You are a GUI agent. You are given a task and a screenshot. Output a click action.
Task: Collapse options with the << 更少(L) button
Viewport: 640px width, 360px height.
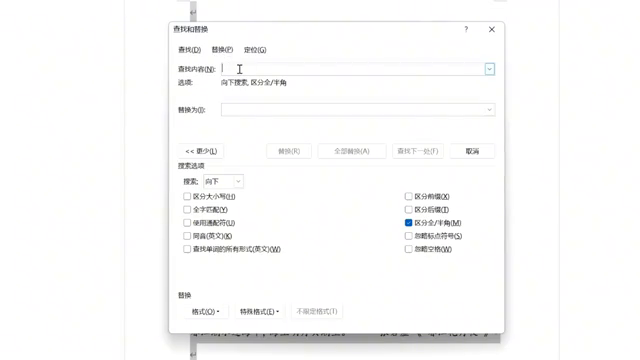(x=201, y=151)
